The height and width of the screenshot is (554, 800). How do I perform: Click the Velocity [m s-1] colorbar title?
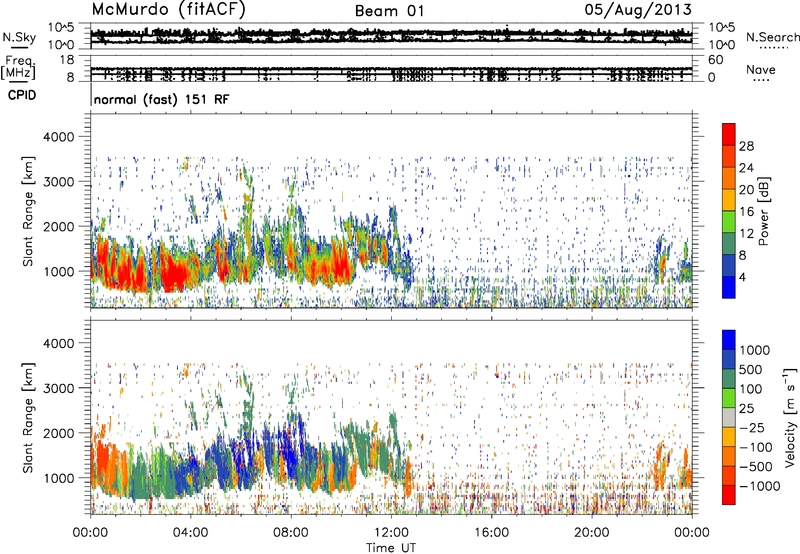tap(790, 417)
